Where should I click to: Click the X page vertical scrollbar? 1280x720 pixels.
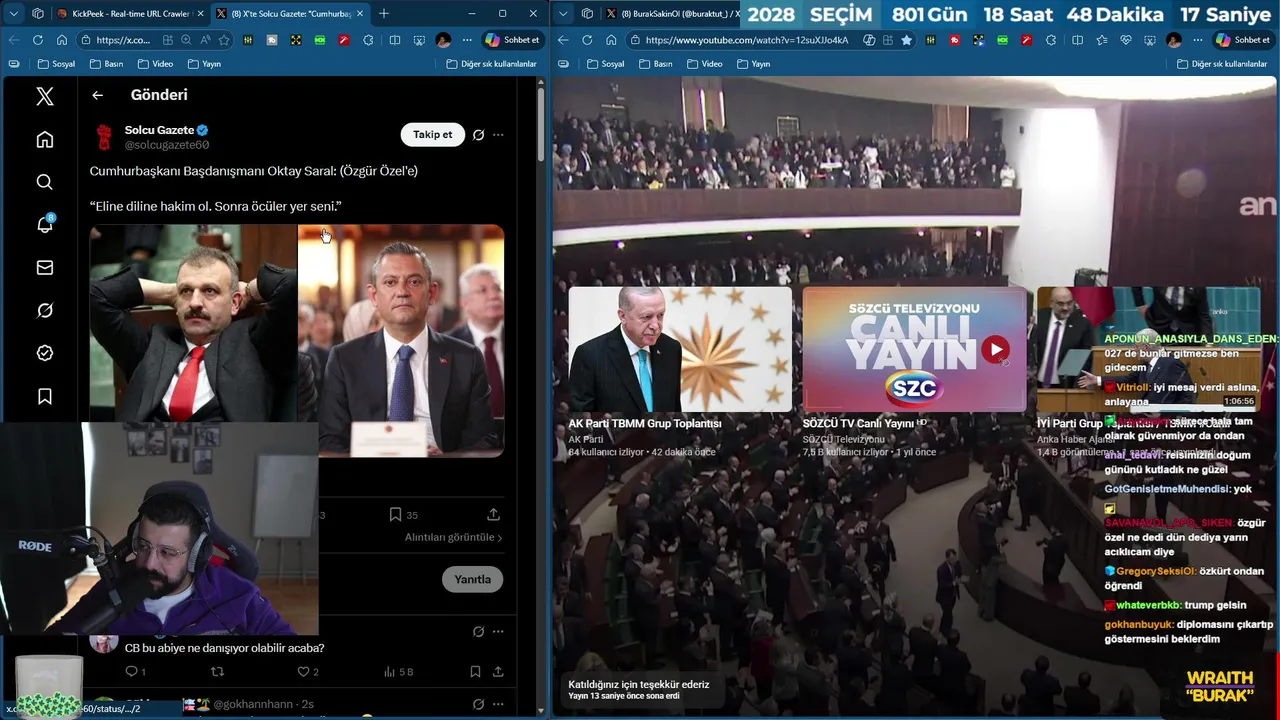pyautogui.click(x=541, y=123)
